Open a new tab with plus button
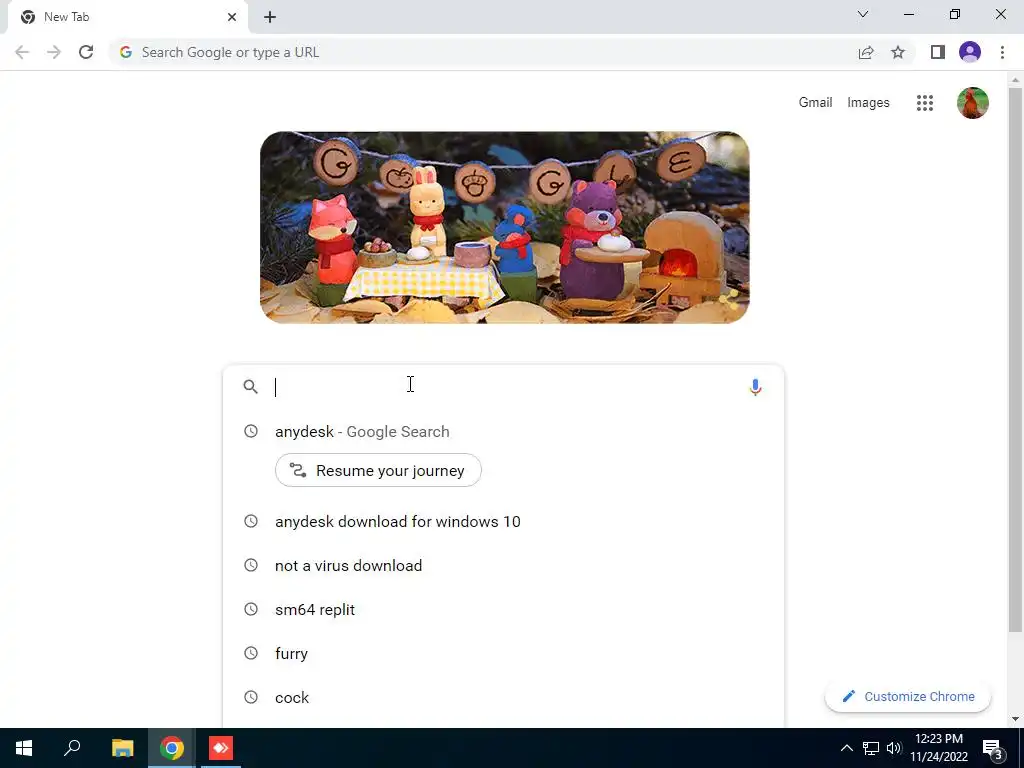 tap(270, 17)
